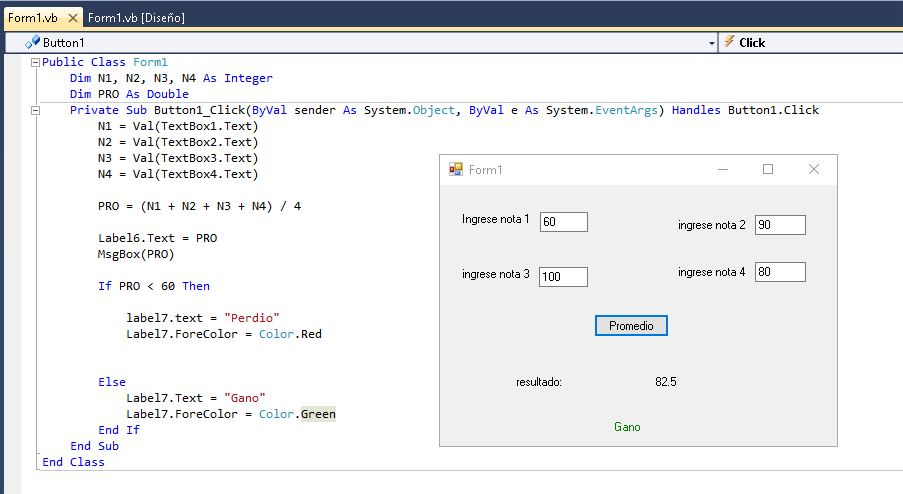Click the Promedio button in Form1
Image resolution: width=903 pixels, height=494 pixels.
coord(631,326)
